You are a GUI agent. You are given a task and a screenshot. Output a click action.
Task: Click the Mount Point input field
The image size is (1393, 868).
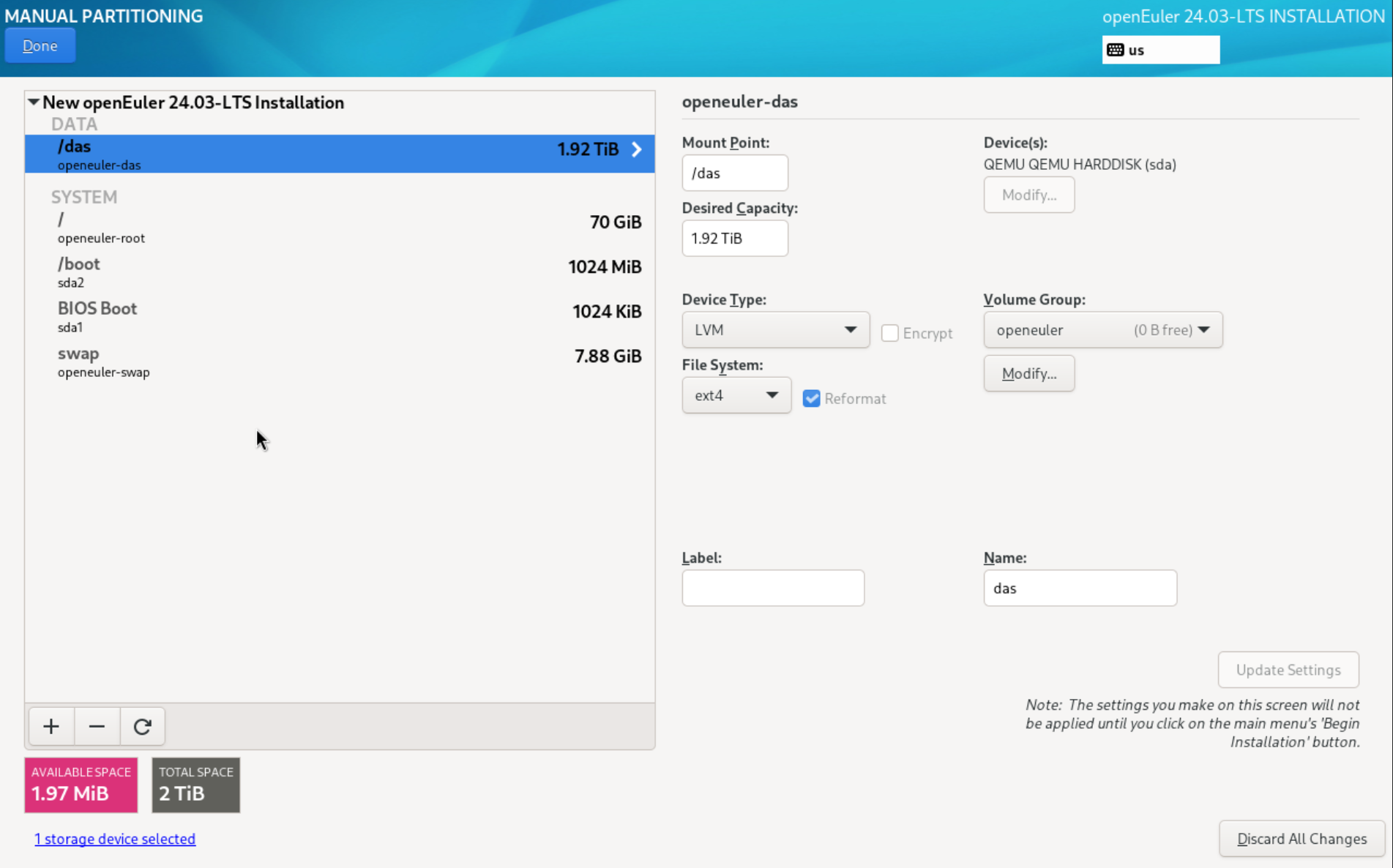[735, 173]
